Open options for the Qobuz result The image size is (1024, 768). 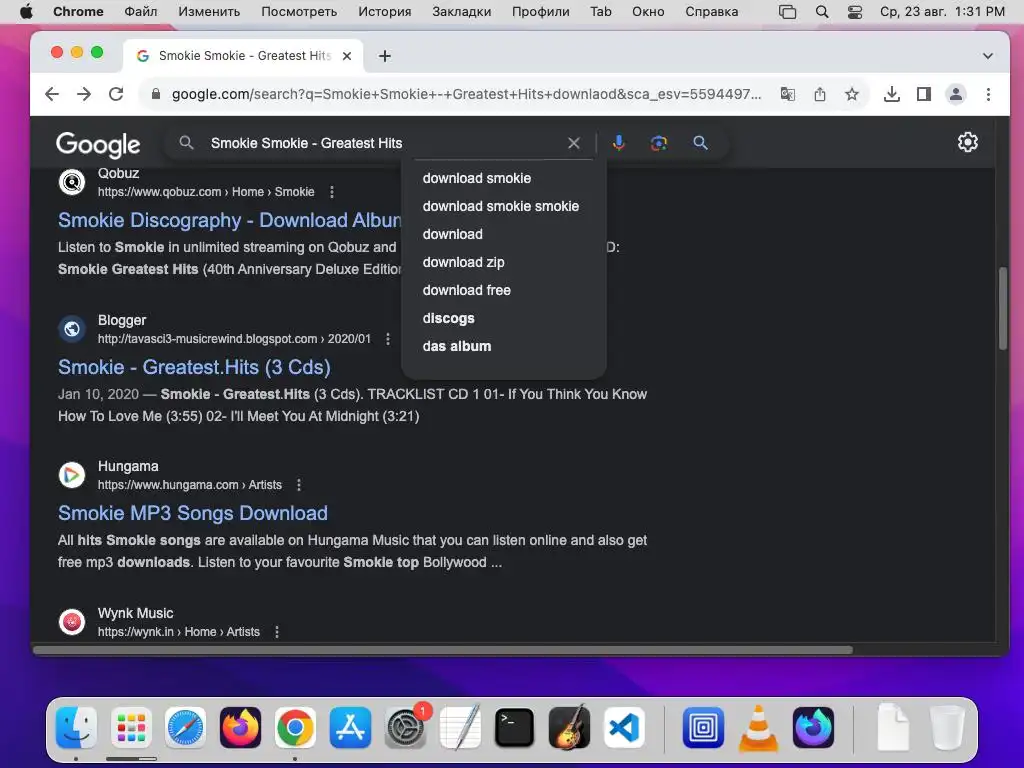pos(332,192)
